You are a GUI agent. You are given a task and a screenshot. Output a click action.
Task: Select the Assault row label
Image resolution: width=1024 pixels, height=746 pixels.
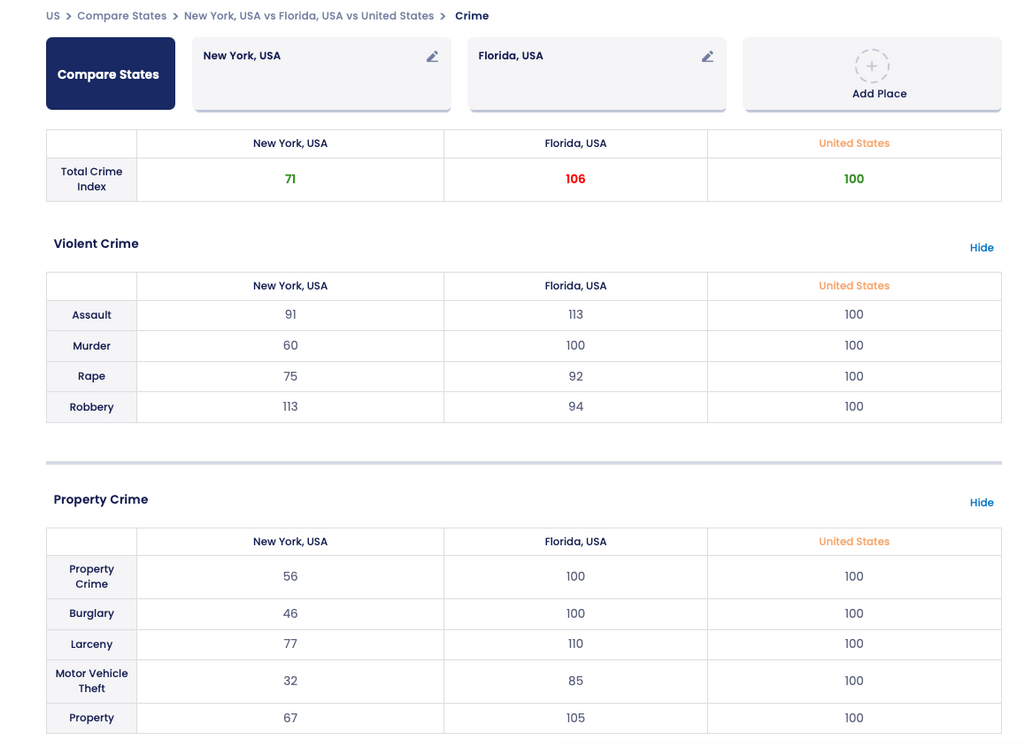pyautogui.click(x=92, y=315)
